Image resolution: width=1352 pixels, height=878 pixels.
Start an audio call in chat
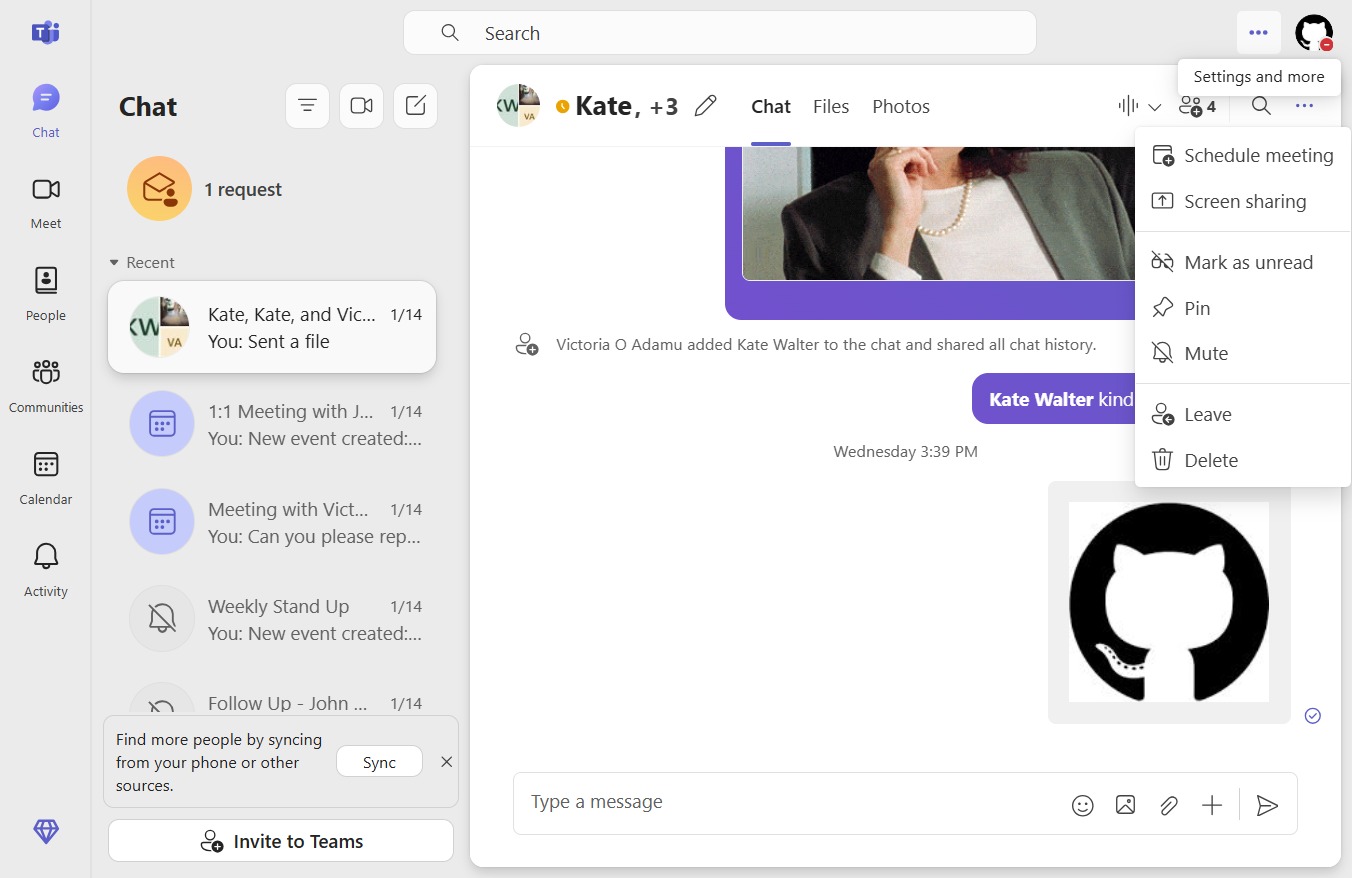1129,106
